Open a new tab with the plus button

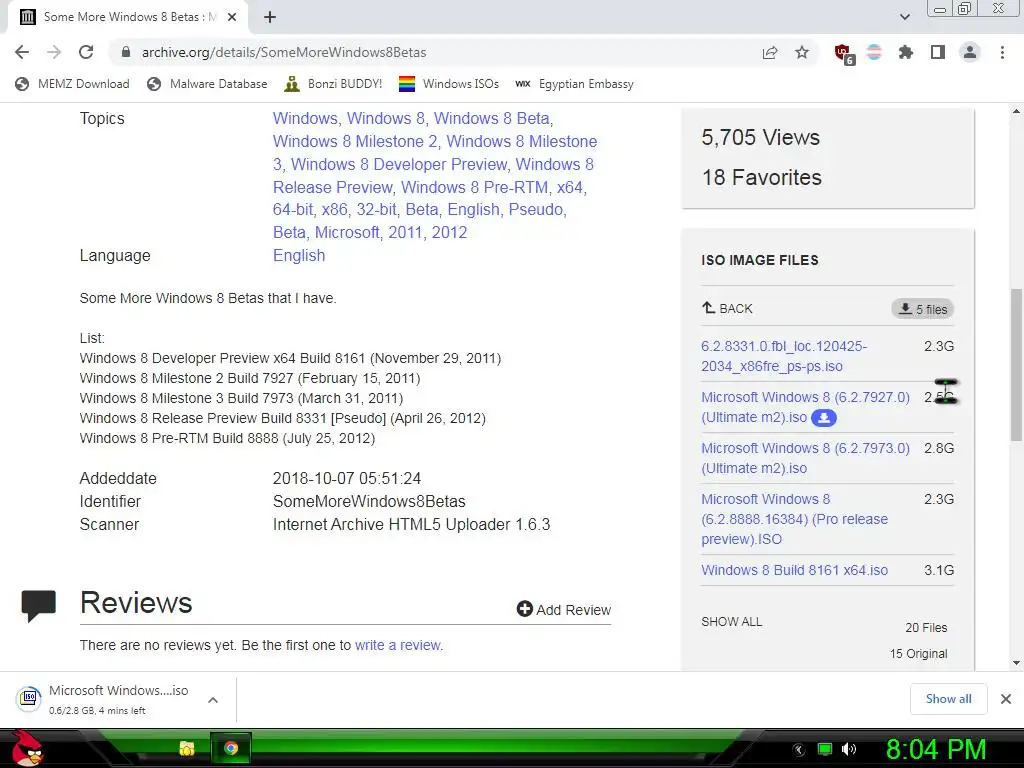click(270, 18)
